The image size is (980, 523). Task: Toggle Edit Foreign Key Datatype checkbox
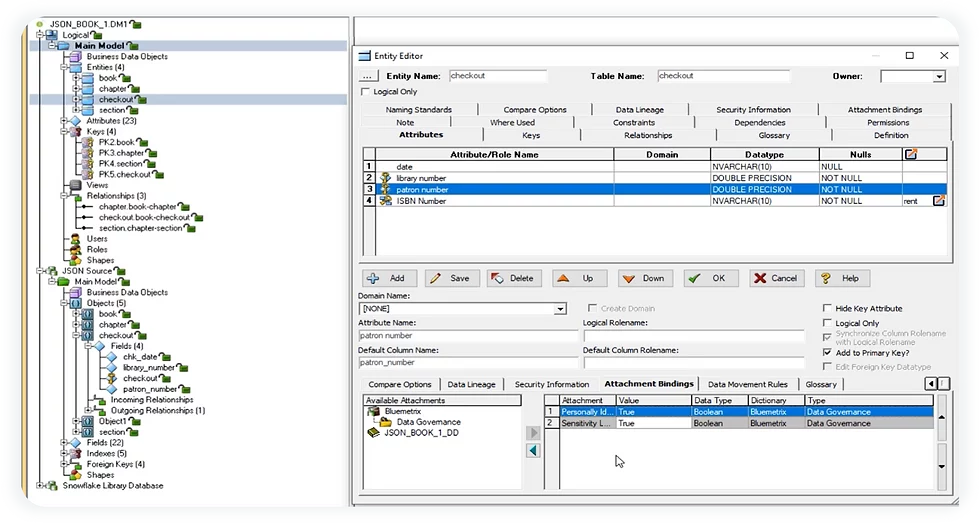point(827,367)
